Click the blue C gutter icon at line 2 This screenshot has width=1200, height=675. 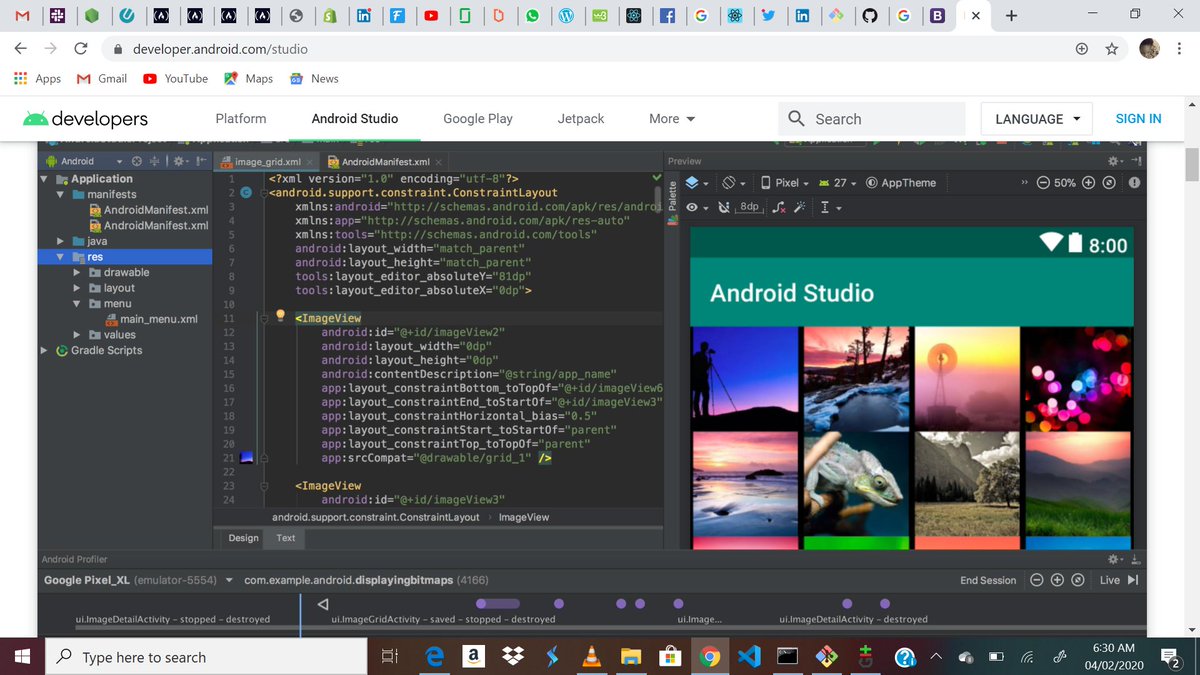[246, 192]
